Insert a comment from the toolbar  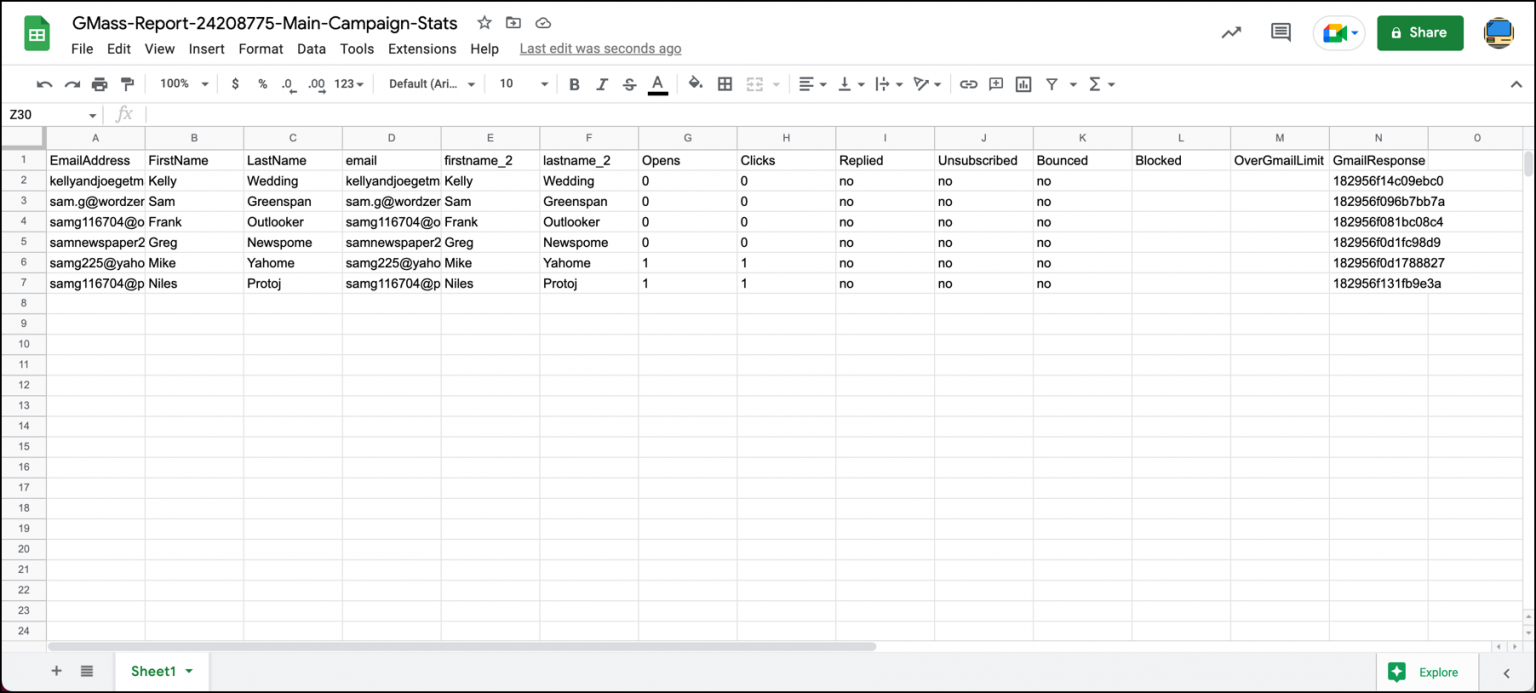(x=996, y=84)
